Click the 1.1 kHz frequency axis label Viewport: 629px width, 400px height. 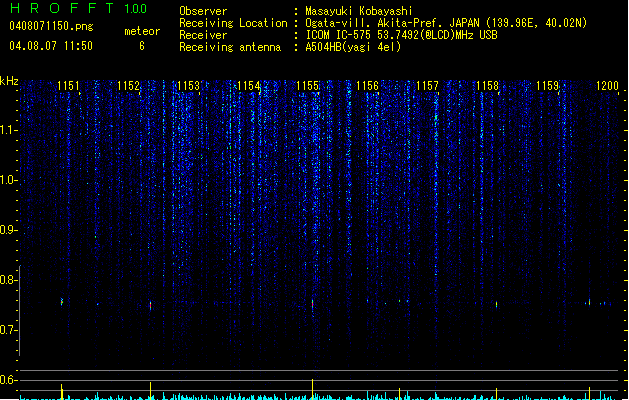point(8,130)
